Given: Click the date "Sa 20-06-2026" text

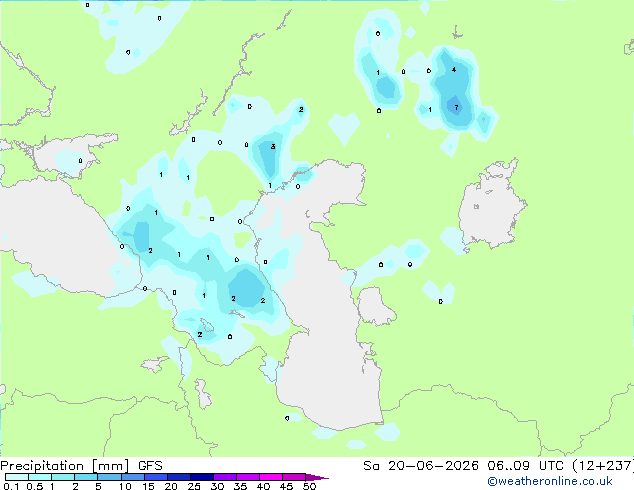Looking at the screenshot, I should (x=421, y=466).
